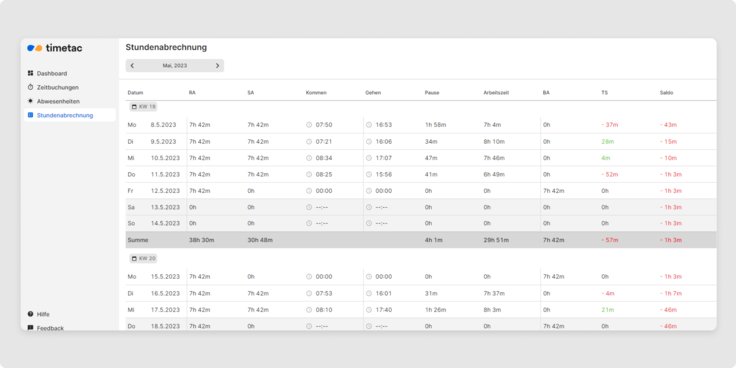
Task: Click the Hilfe question mark icon
Action: click(x=31, y=314)
